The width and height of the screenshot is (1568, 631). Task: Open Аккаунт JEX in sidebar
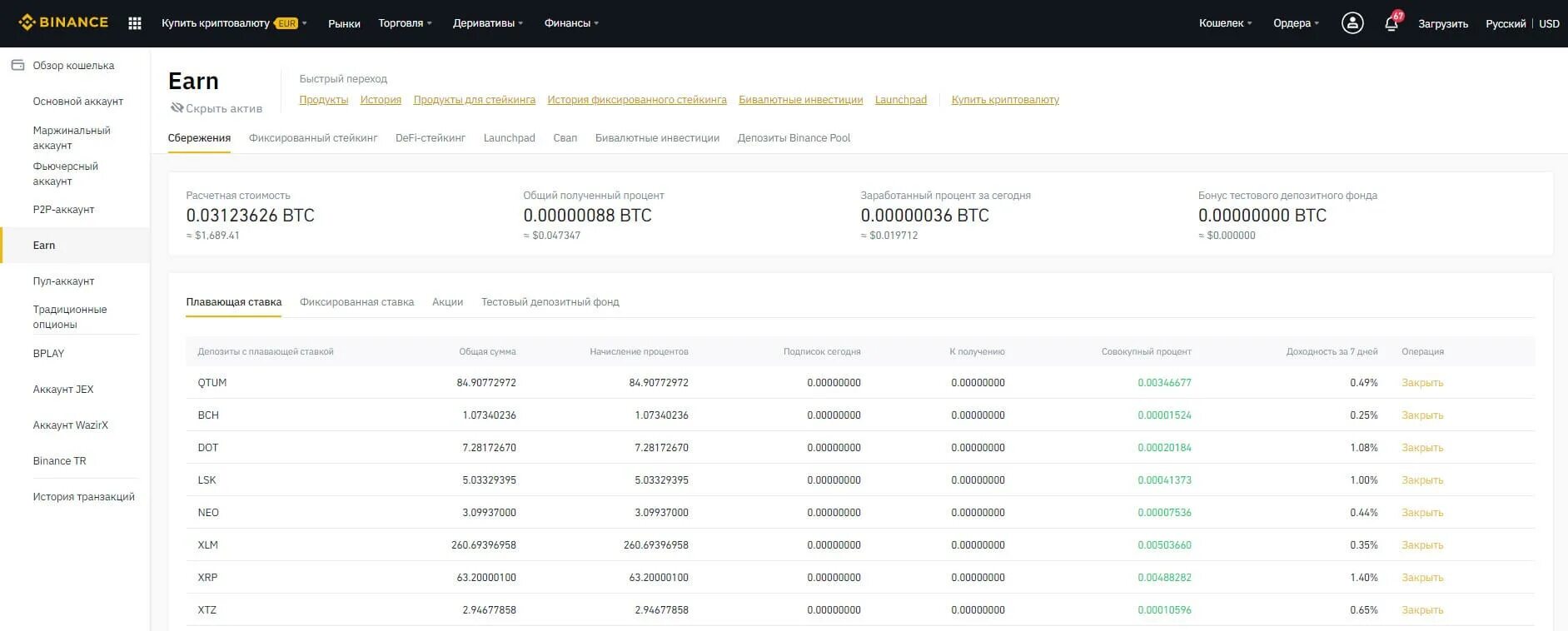coord(63,390)
